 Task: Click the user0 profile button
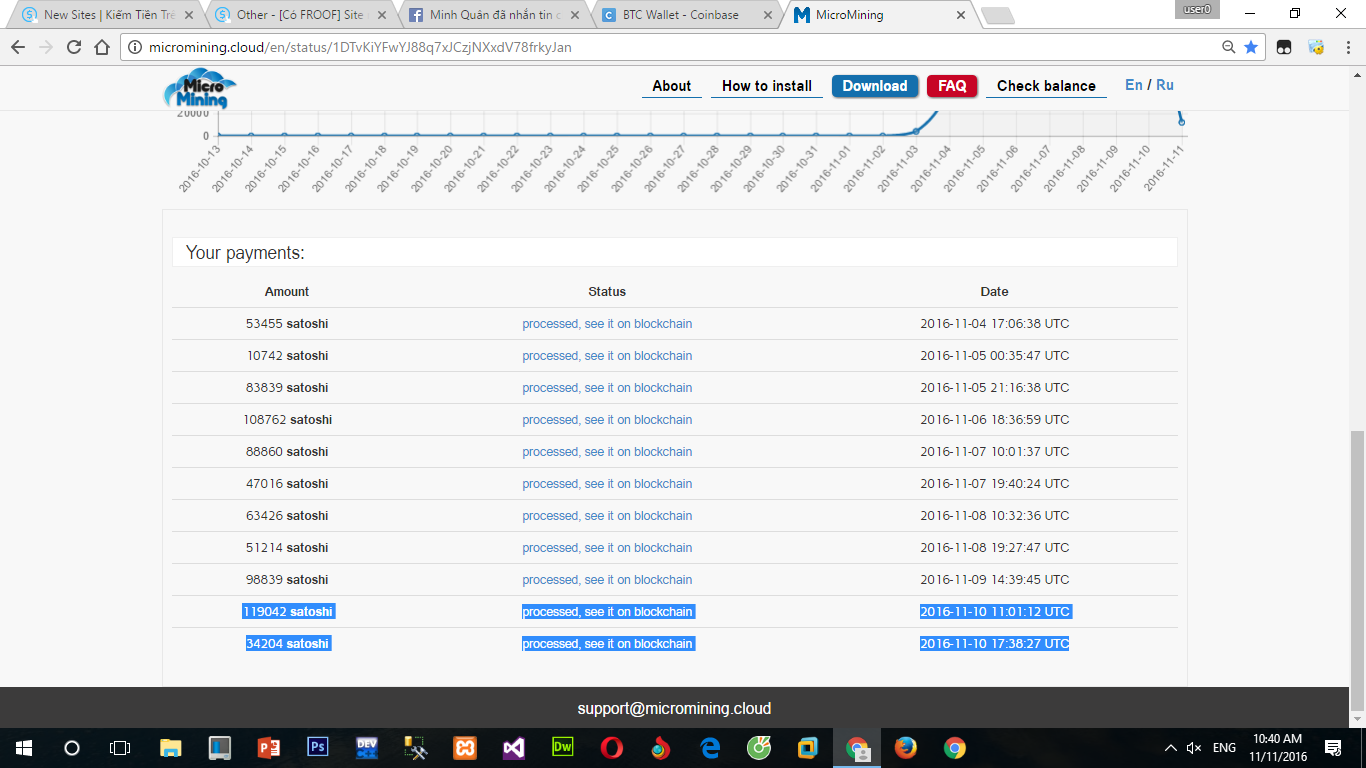pos(1198,9)
